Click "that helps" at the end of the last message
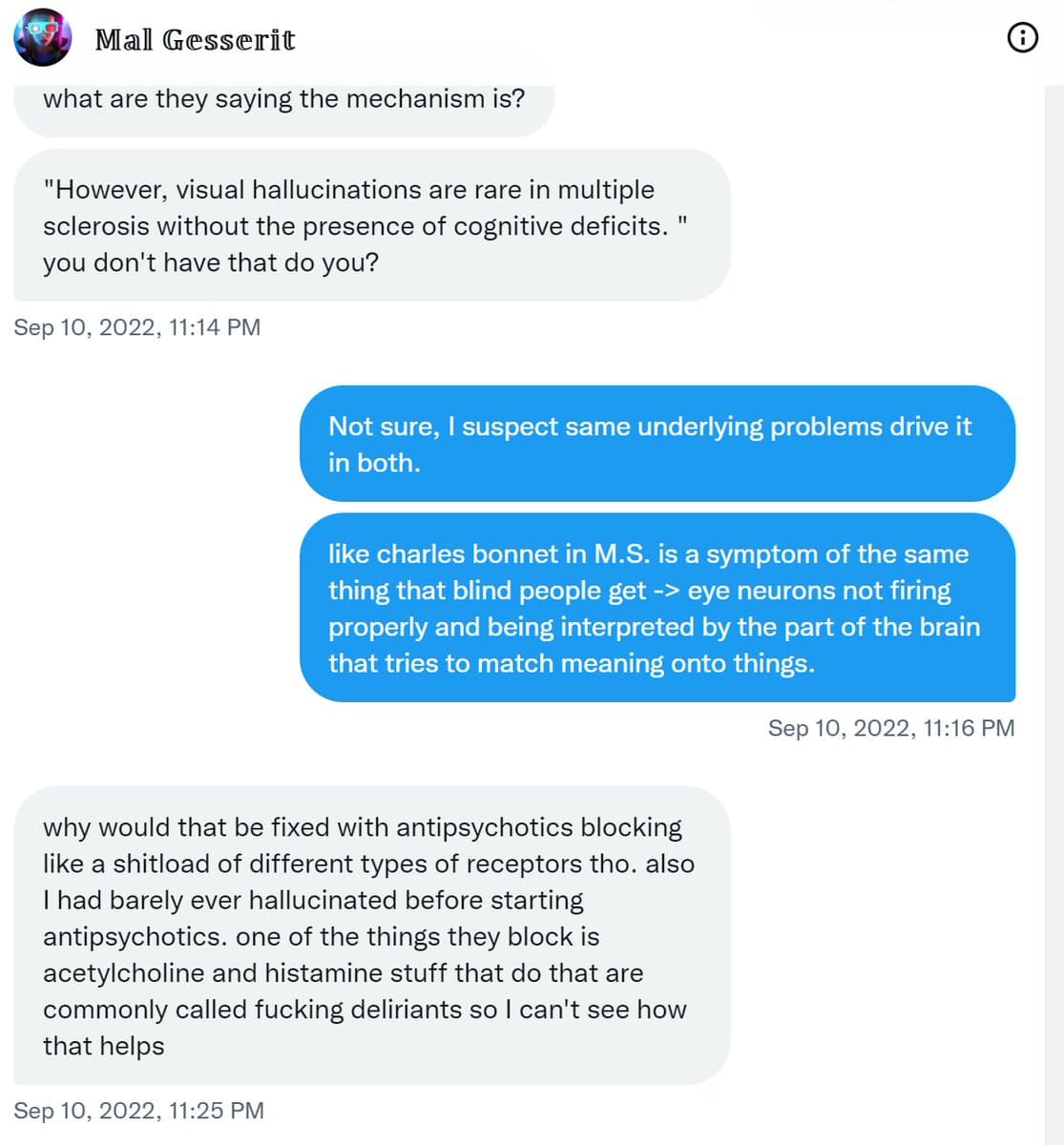1064x1145 pixels. (x=103, y=1046)
